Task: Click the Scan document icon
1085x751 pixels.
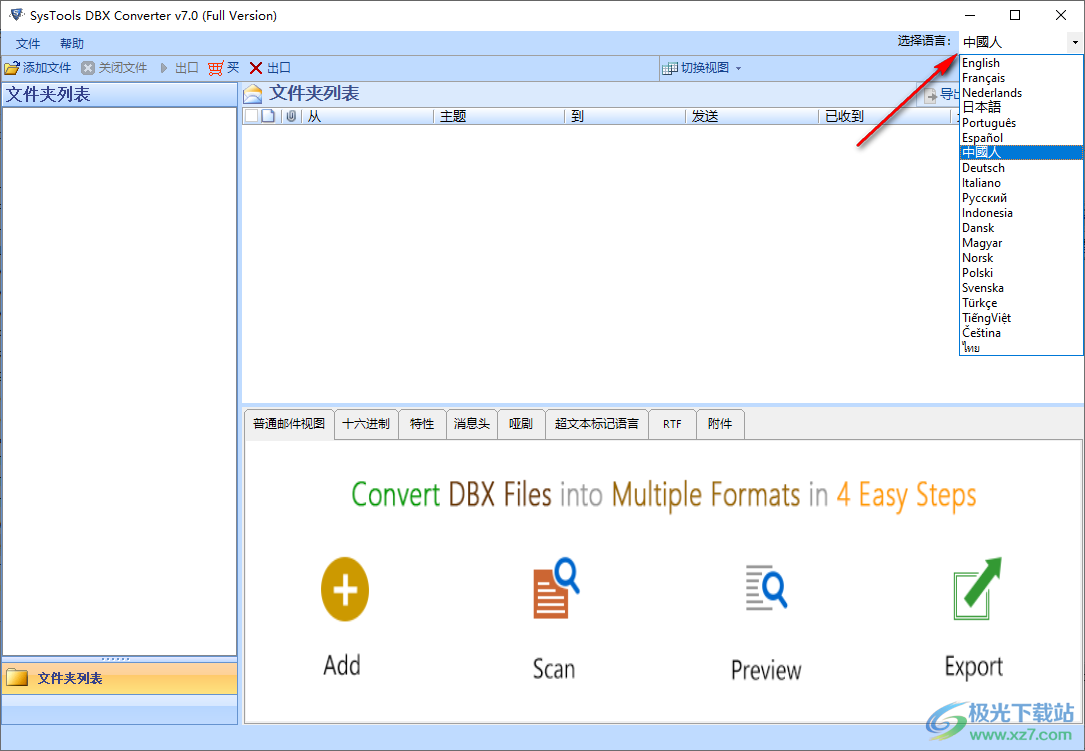Action: click(554, 589)
